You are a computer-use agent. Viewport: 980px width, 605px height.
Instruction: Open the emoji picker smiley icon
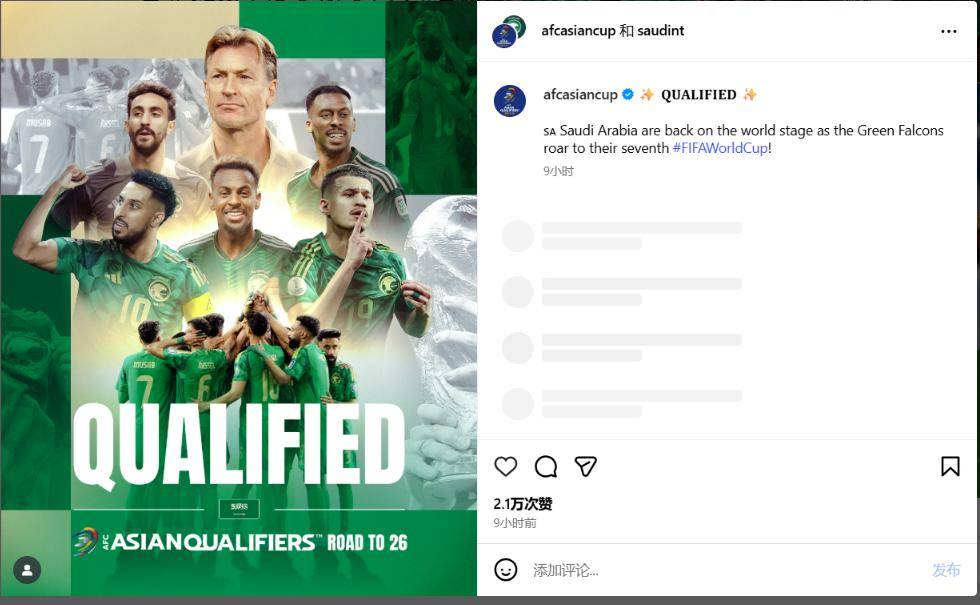click(x=506, y=570)
